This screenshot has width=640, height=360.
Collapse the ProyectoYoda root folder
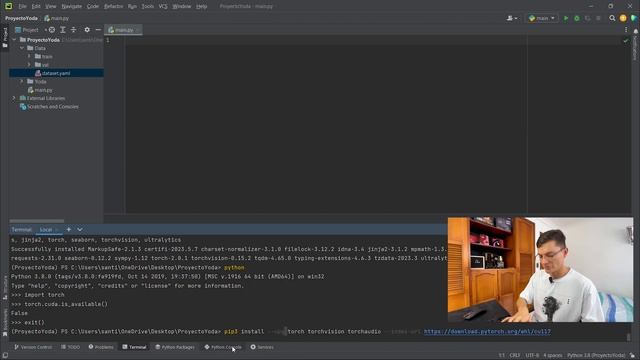pos(15,40)
